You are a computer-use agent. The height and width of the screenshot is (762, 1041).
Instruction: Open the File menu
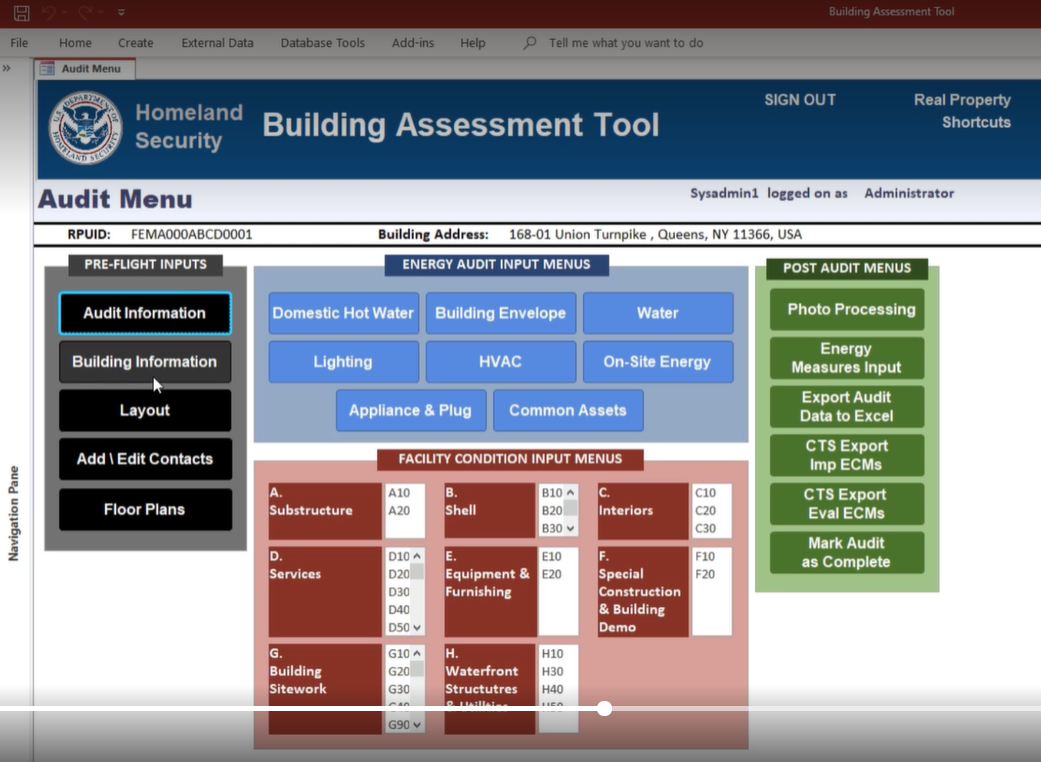tap(19, 43)
